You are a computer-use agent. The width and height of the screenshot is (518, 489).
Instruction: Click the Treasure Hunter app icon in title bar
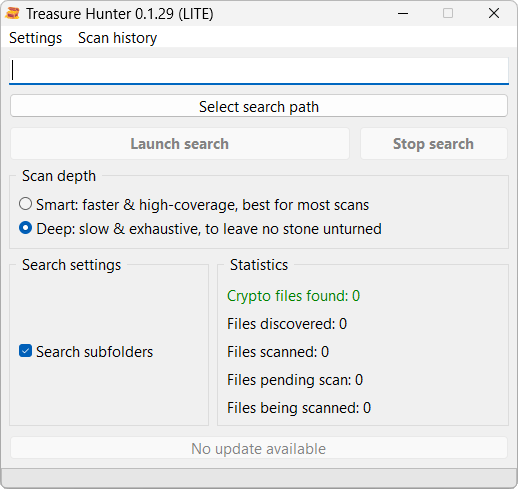(13, 14)
